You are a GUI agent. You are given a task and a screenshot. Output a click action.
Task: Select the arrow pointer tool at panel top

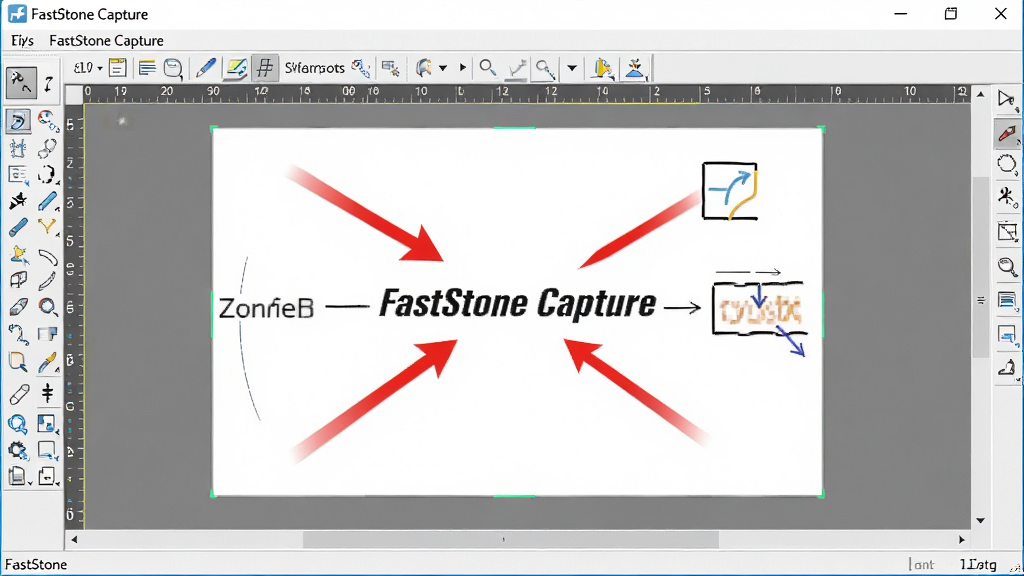pos(20,83)
